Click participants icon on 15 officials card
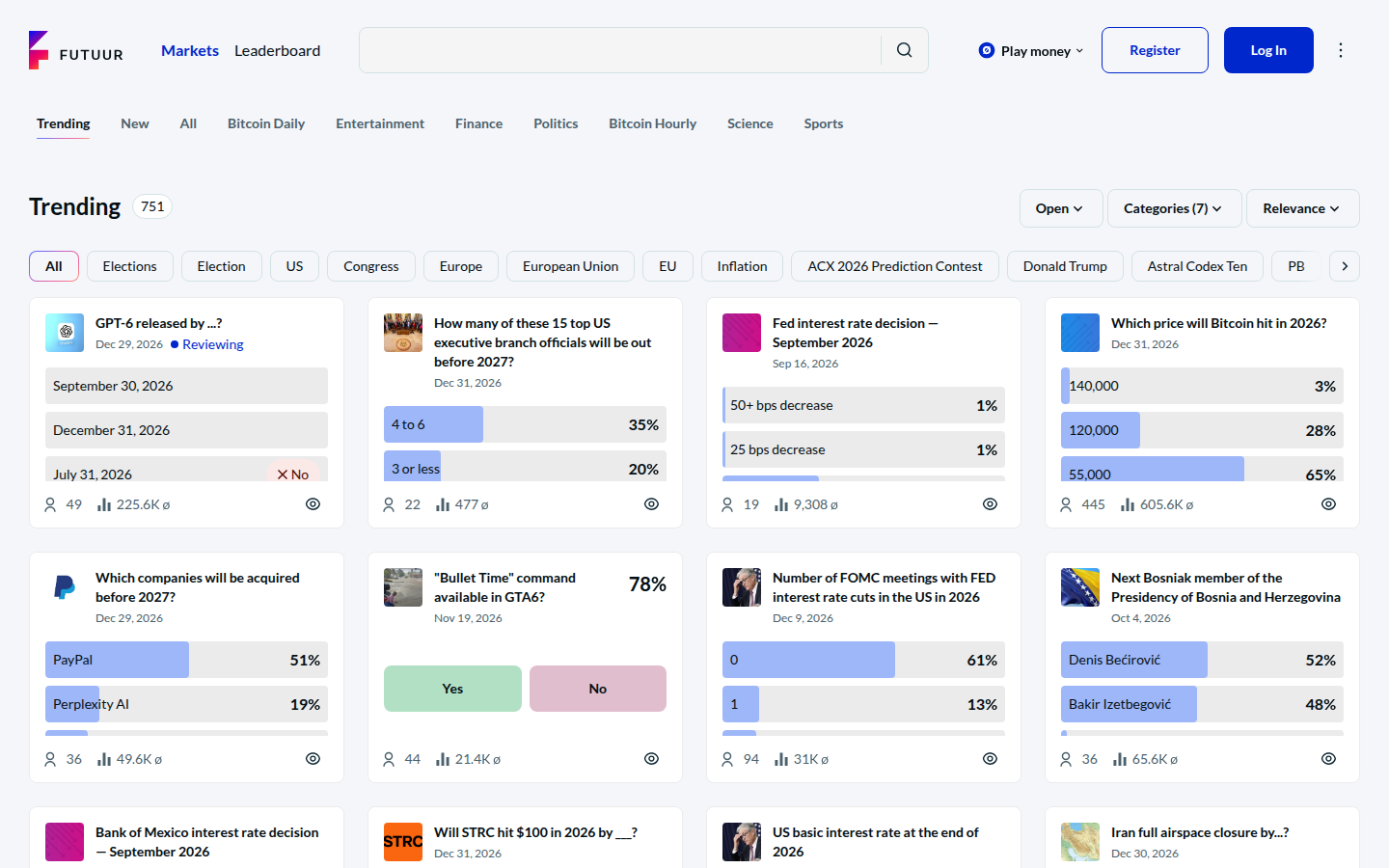The width and height of the screenshot is (1389, 868). click(x=389, y=504)
